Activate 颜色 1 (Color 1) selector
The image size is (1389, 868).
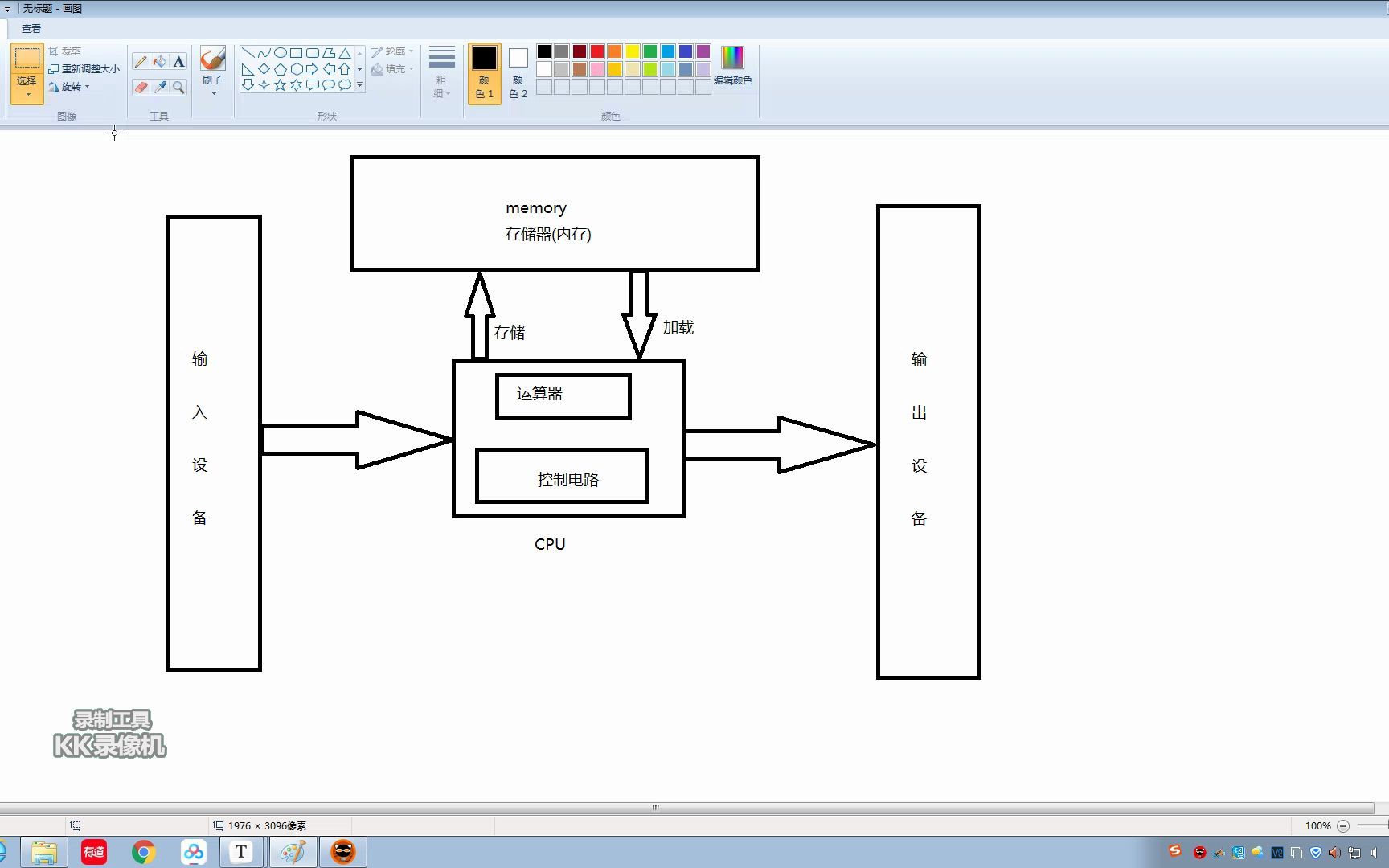(485, 72)
